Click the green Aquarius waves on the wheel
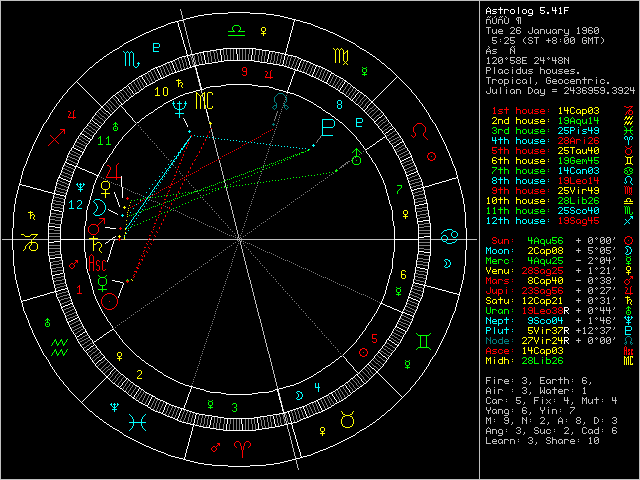 [x=60, y=347]
